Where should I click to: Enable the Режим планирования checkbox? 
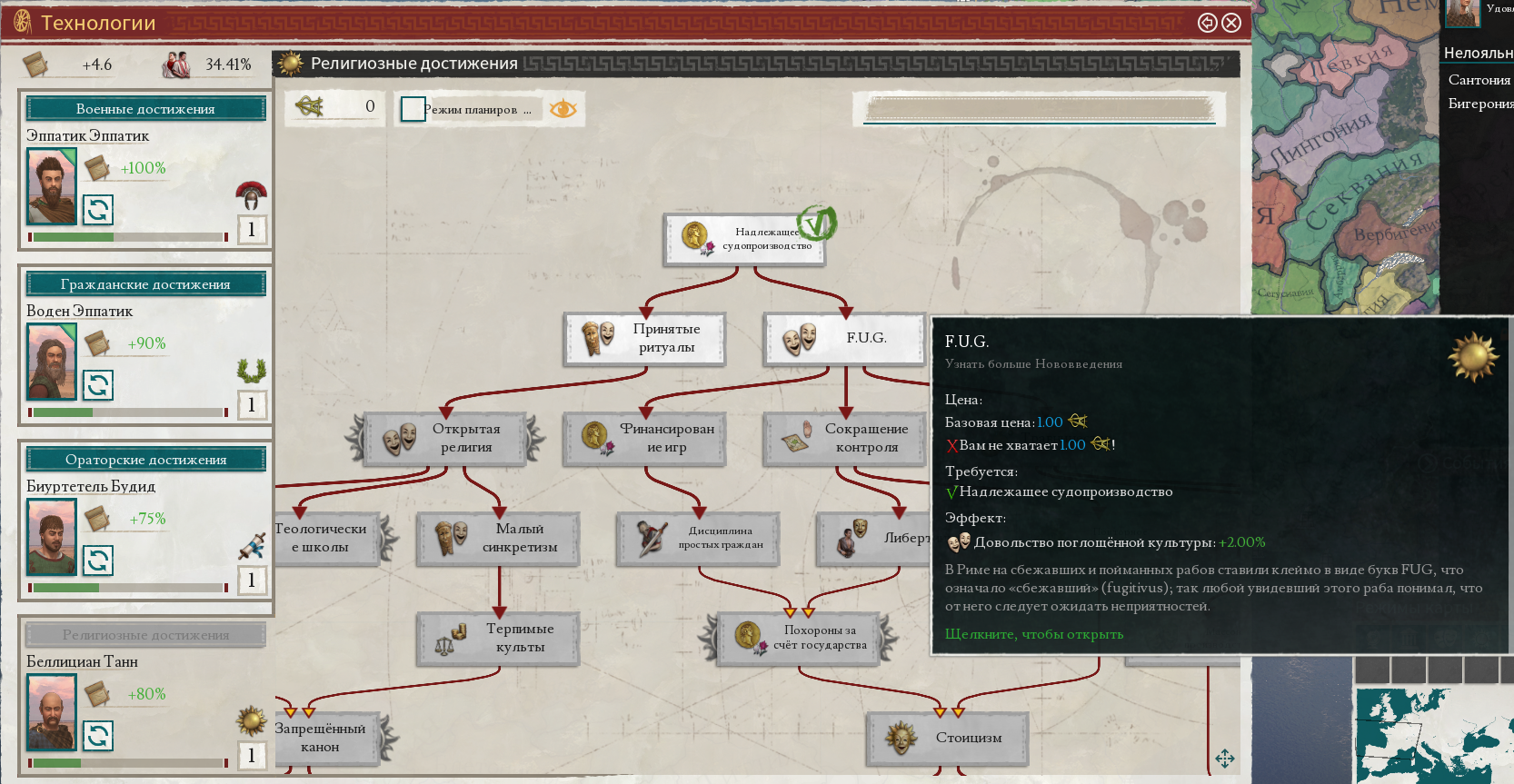(413, 109)
